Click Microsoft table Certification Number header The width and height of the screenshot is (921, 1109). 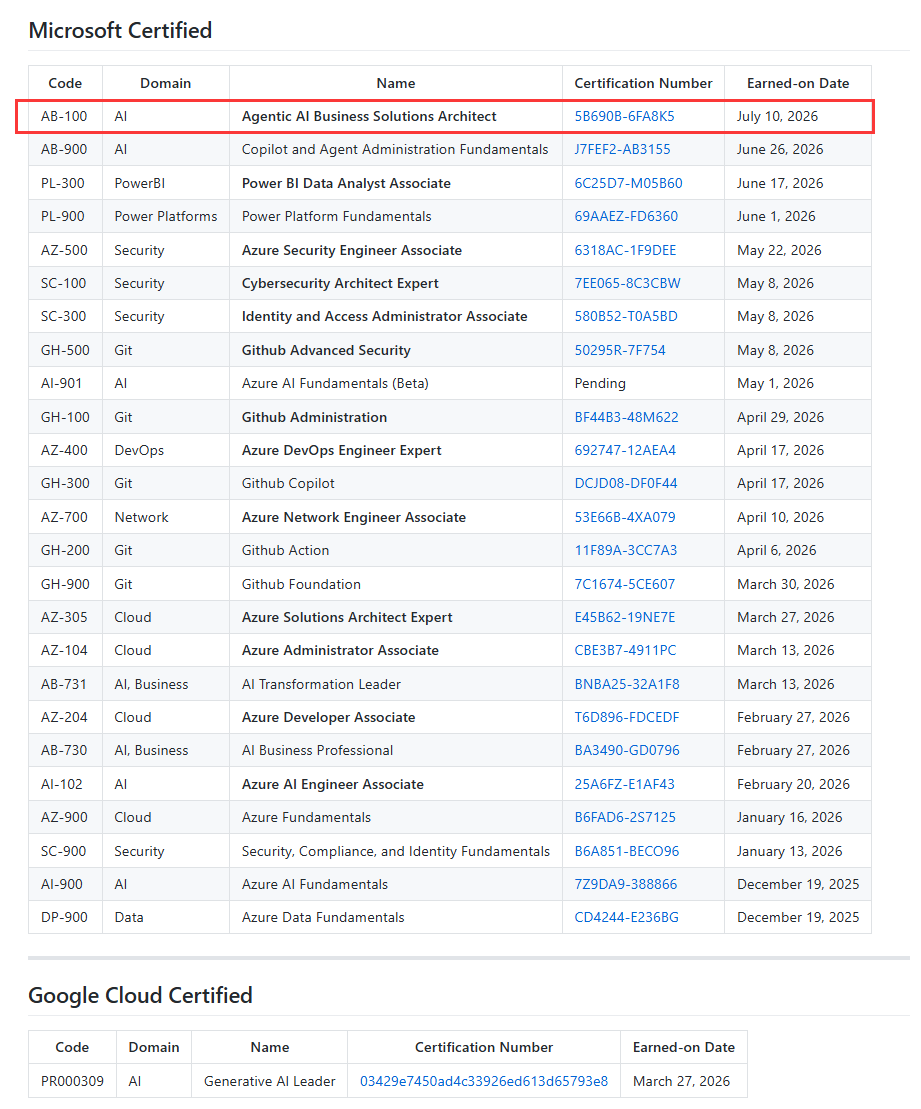643,83
